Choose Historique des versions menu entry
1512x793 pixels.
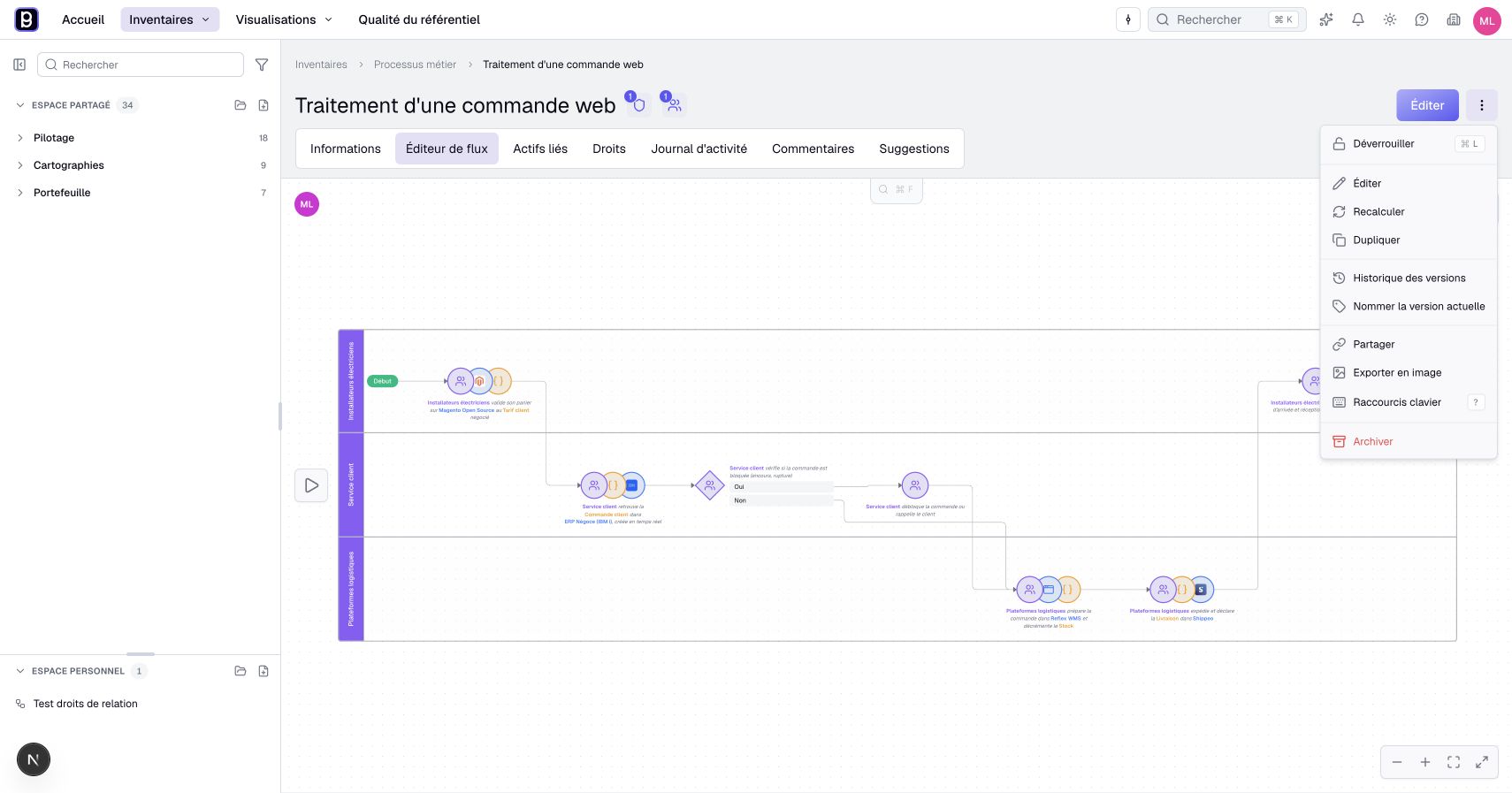pyautogui.click(x=1409, y=278)
